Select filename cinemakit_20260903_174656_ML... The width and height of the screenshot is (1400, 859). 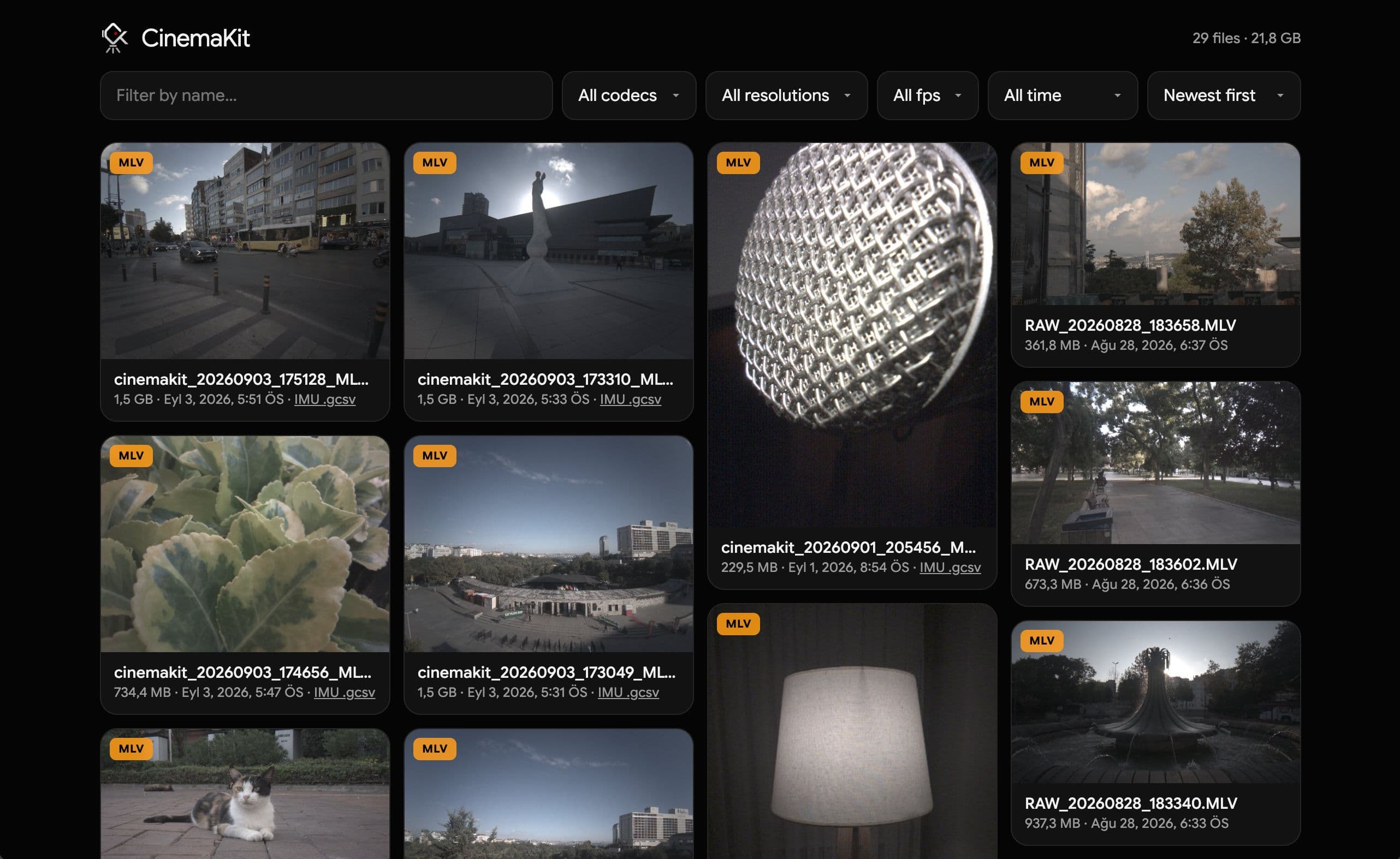click(243, 673)
